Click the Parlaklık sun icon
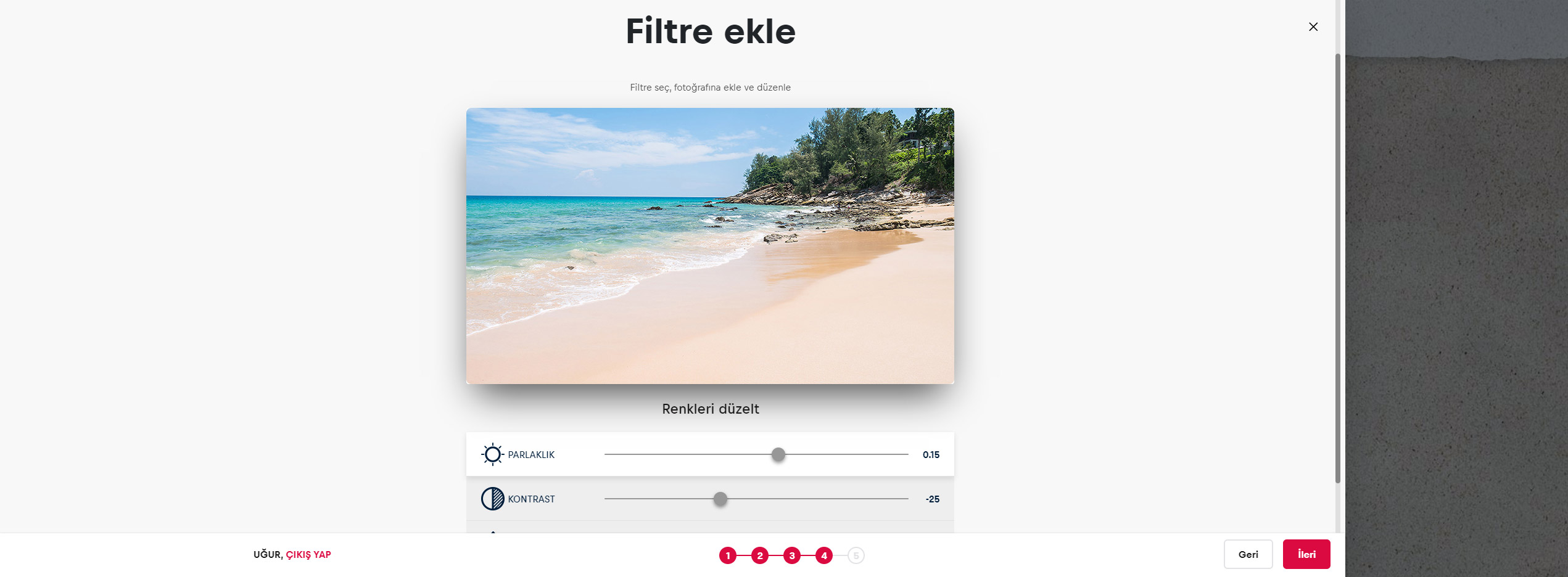The image size is (1568, 577). (x=492, y=454)
